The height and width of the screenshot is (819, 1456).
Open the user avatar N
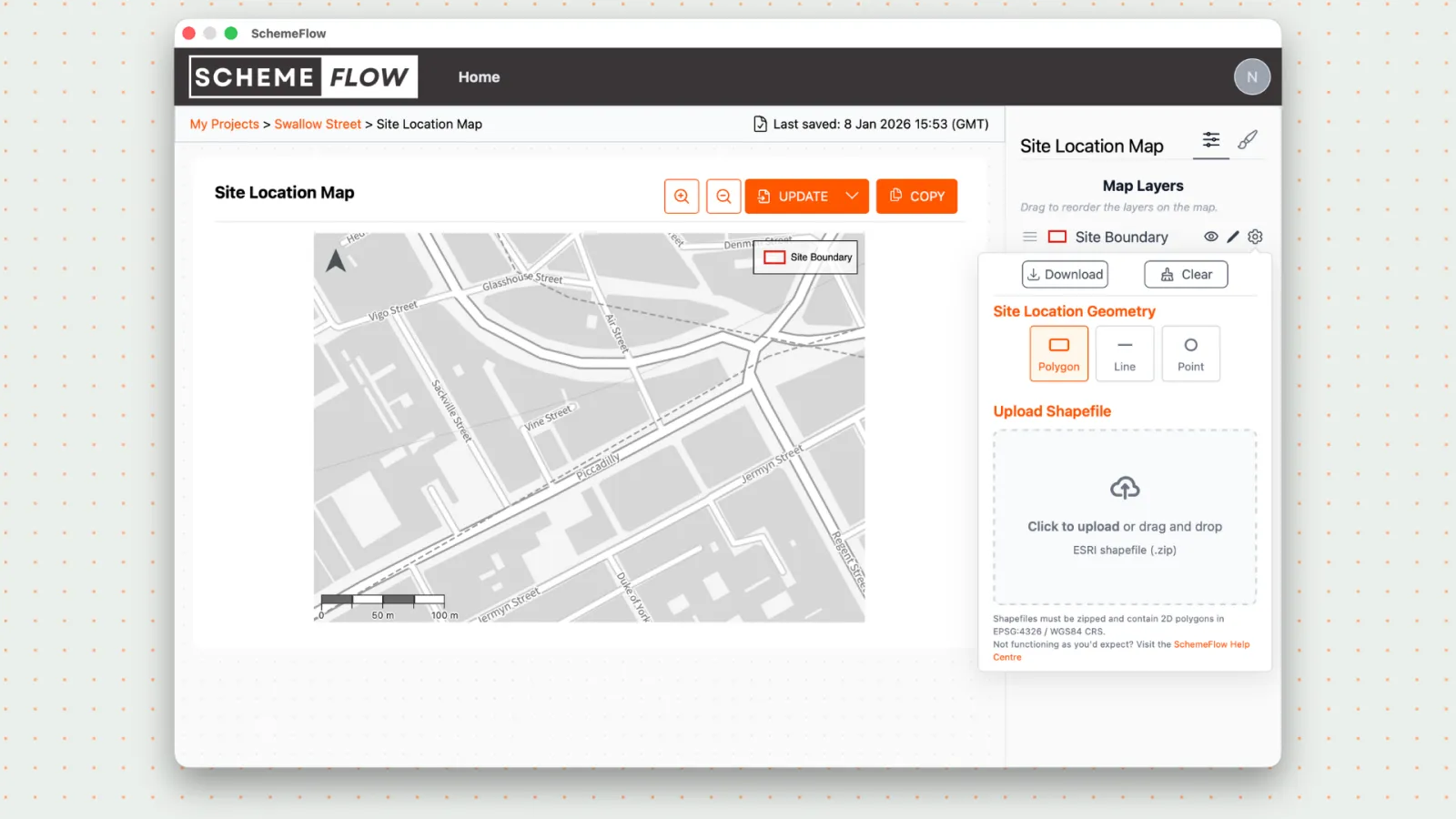point(1252,77)
